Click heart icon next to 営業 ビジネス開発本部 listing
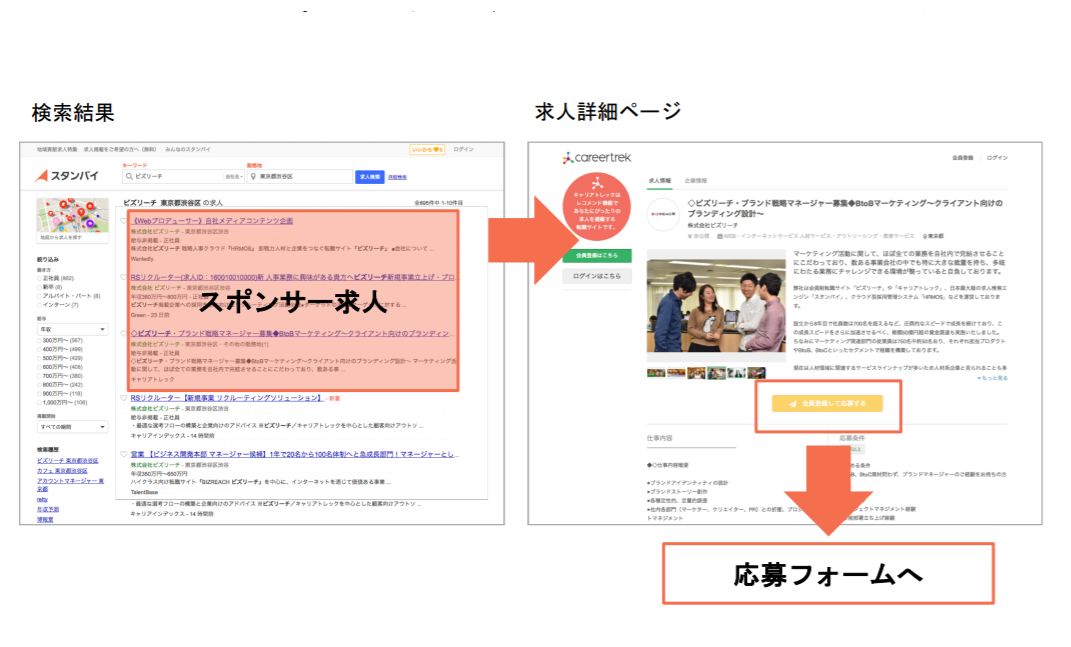The width and height of the screenshot is (1071, 647). [x=124, y=454]
